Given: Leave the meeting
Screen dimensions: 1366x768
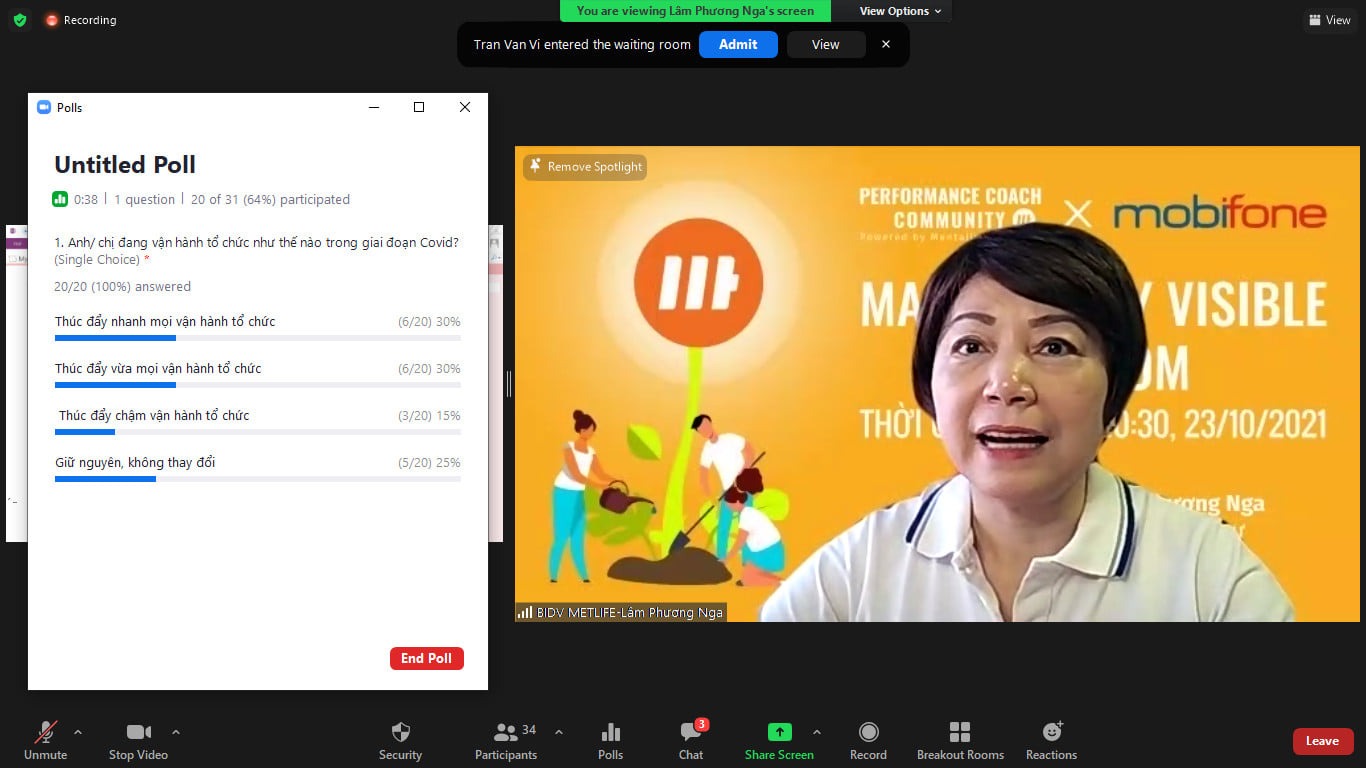Looking at the screenshot, I should [x=1322, y=741].
